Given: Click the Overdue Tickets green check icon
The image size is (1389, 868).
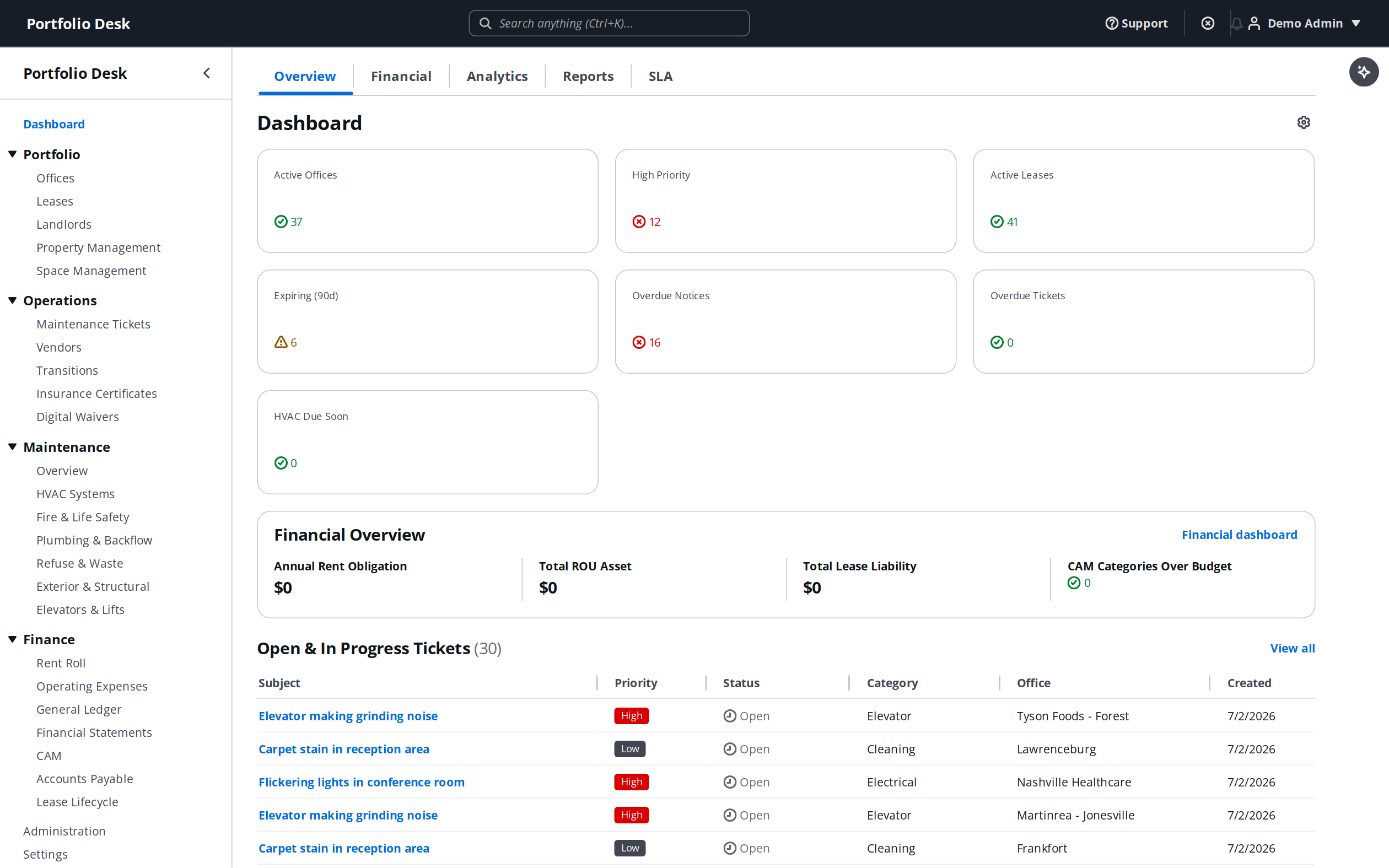Looking at the screenshot, I should (997, 342).
